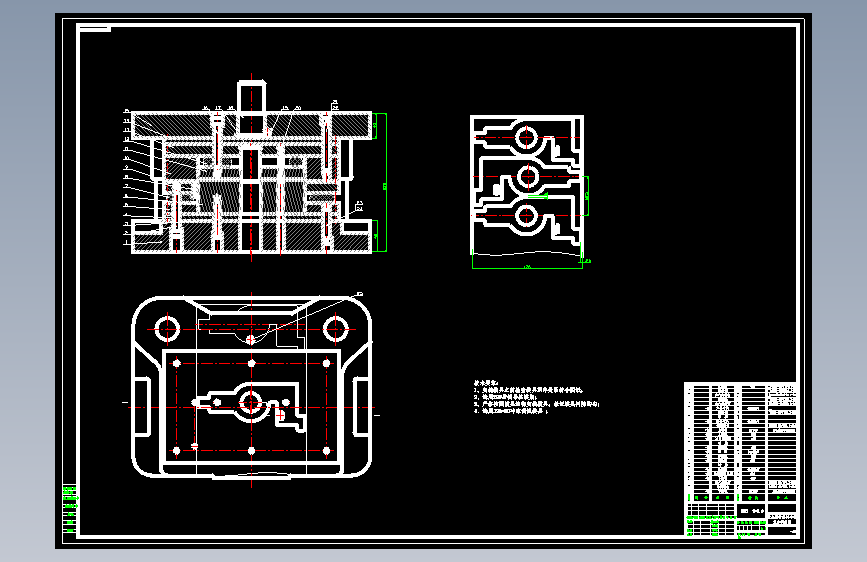Viewport: 867px width, 562px height.
Task: Click the green feed direction arrow on strip layout
Action: 537,196
